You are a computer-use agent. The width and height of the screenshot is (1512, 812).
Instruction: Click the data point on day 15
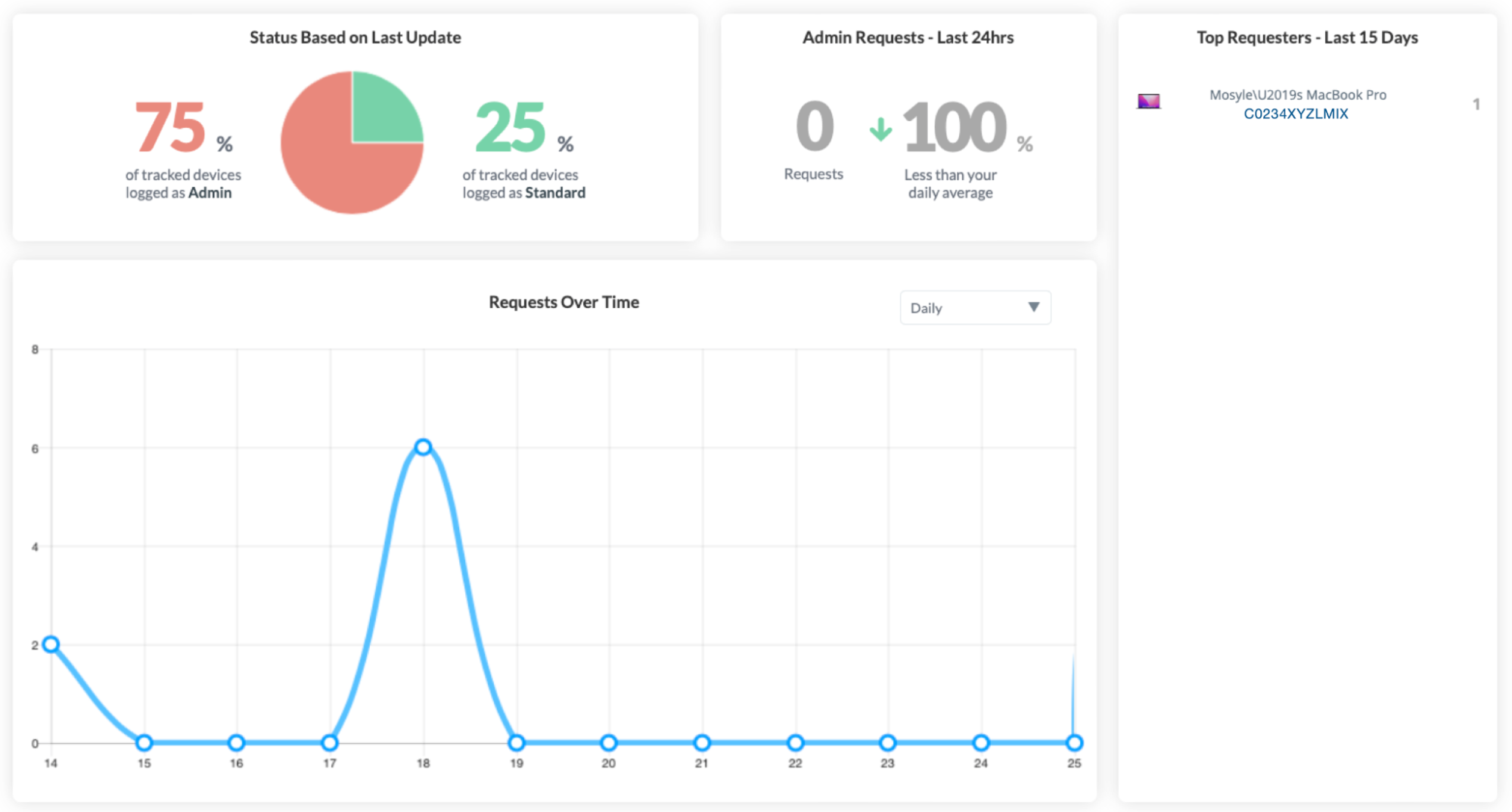pos(144,743)
